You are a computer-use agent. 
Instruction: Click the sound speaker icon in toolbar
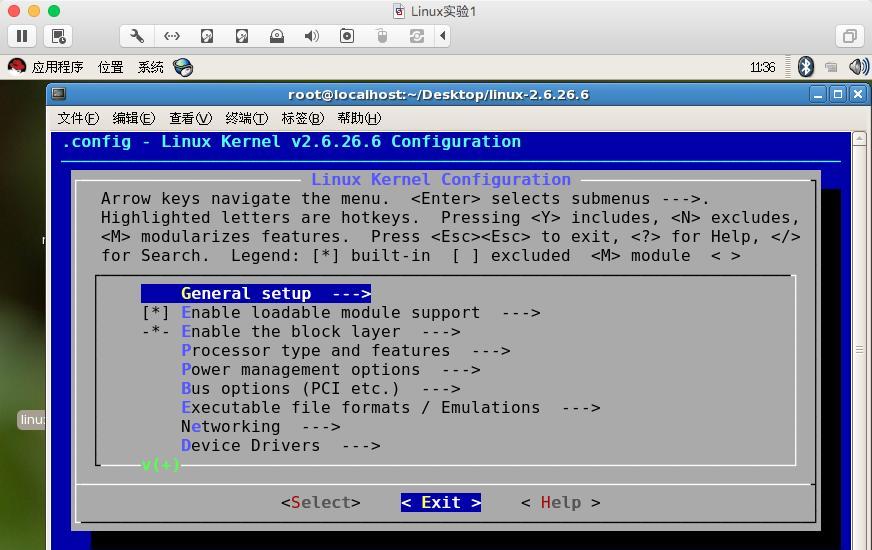coord(311,36)
